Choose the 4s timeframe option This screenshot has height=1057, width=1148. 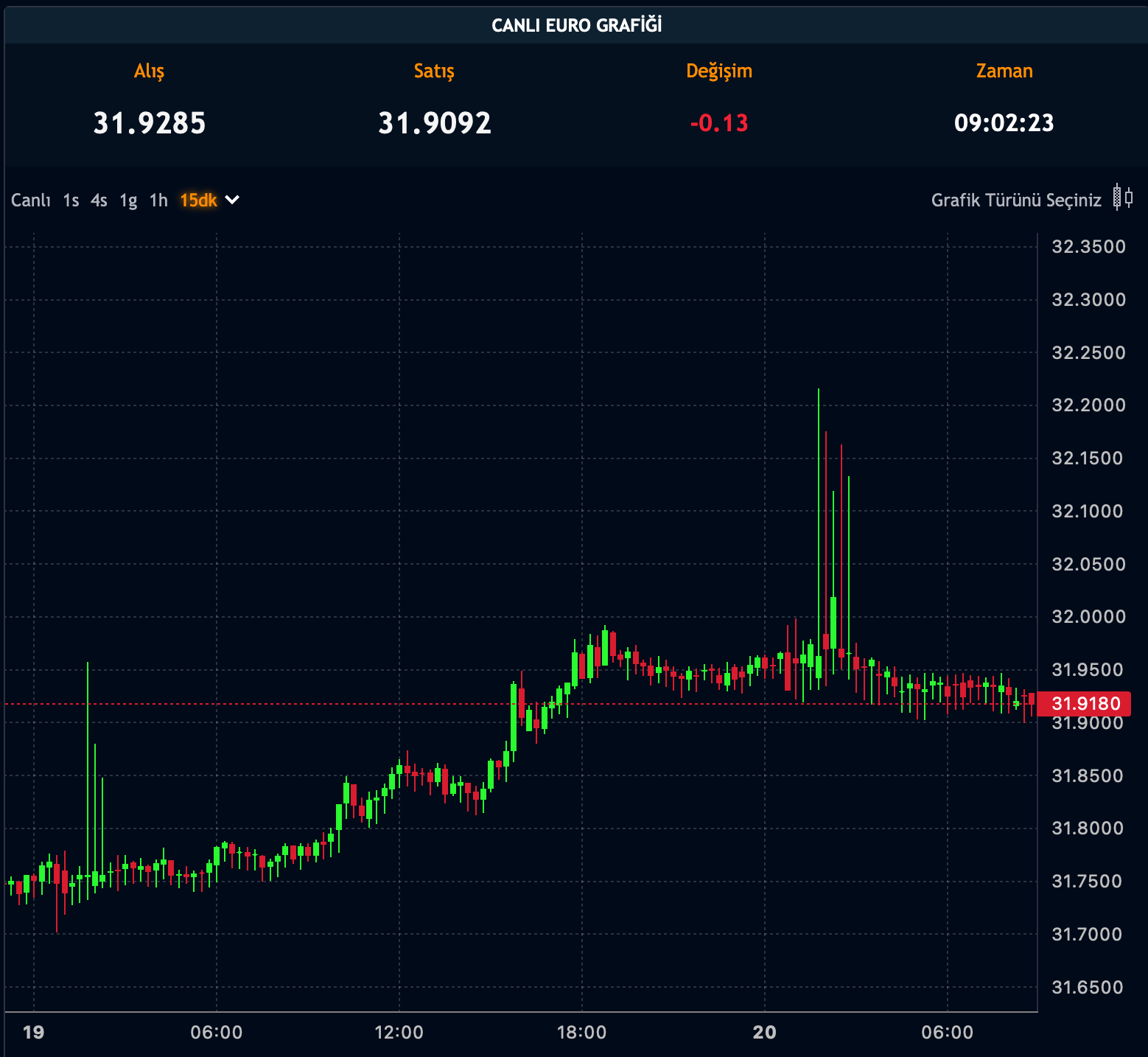99,200
